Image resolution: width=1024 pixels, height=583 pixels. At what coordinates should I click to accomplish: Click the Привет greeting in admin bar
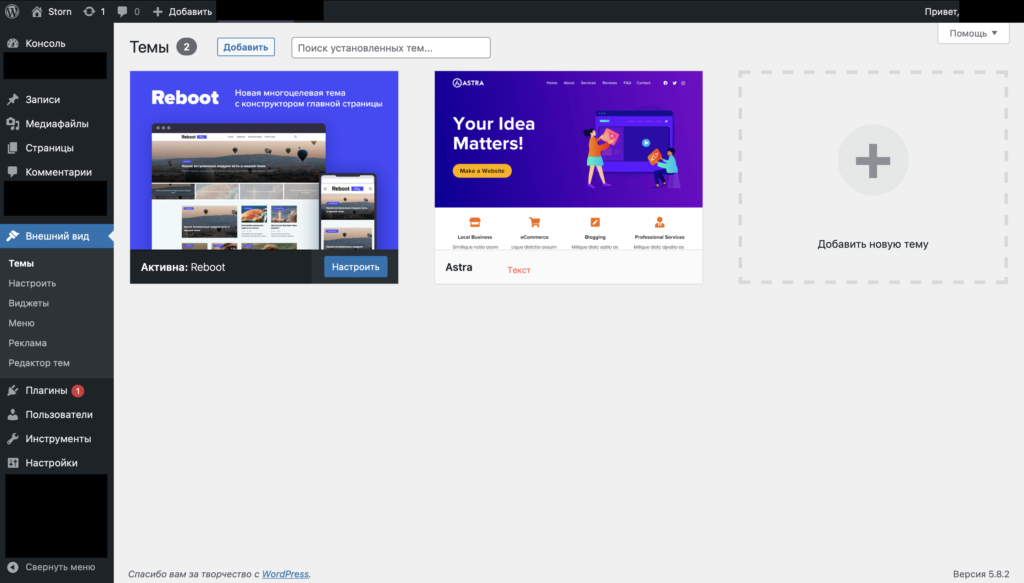coord(941,12)
